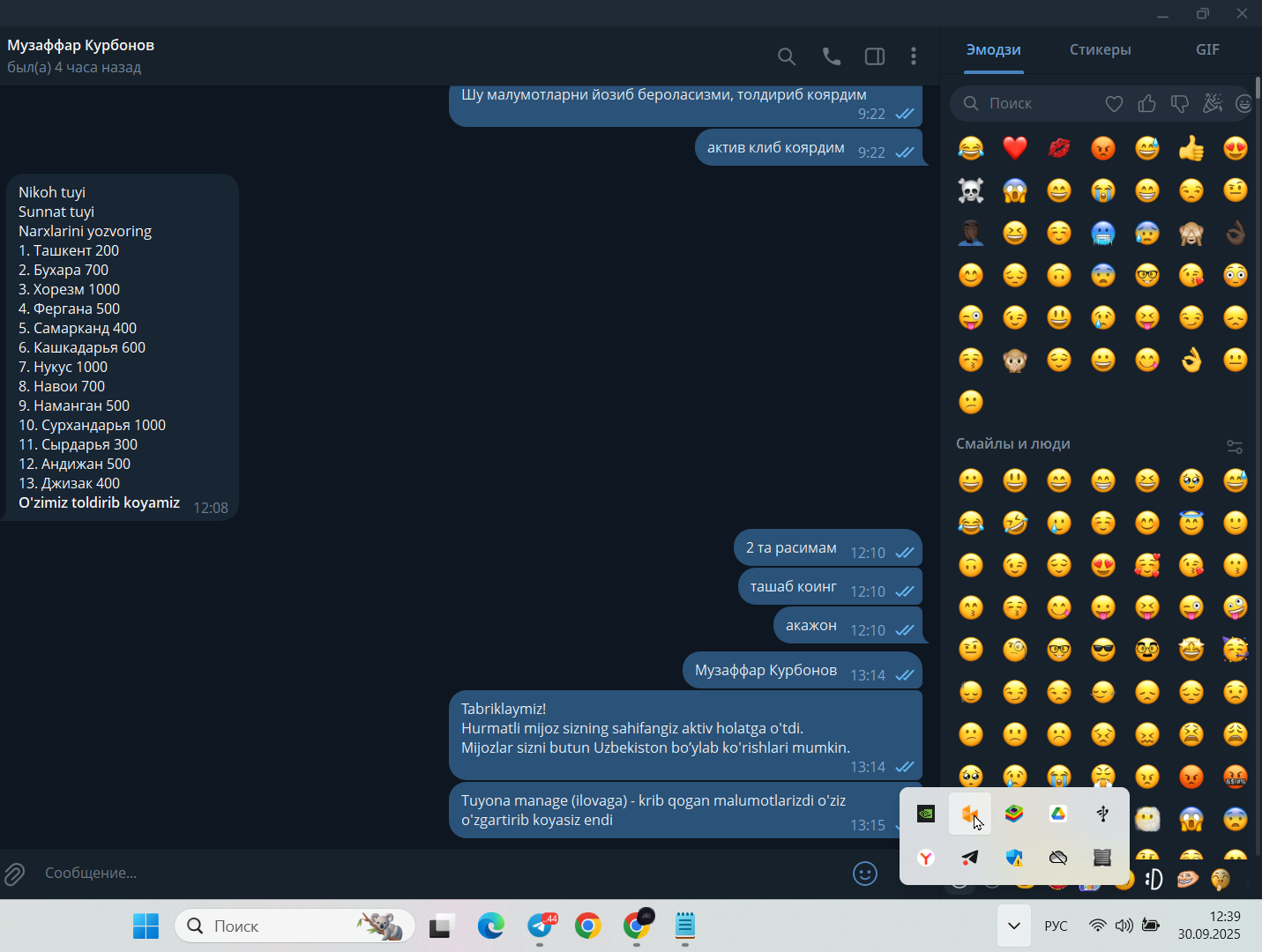Filter emoji by heart category icon
1262x952 pixels.
(1114, 104)
